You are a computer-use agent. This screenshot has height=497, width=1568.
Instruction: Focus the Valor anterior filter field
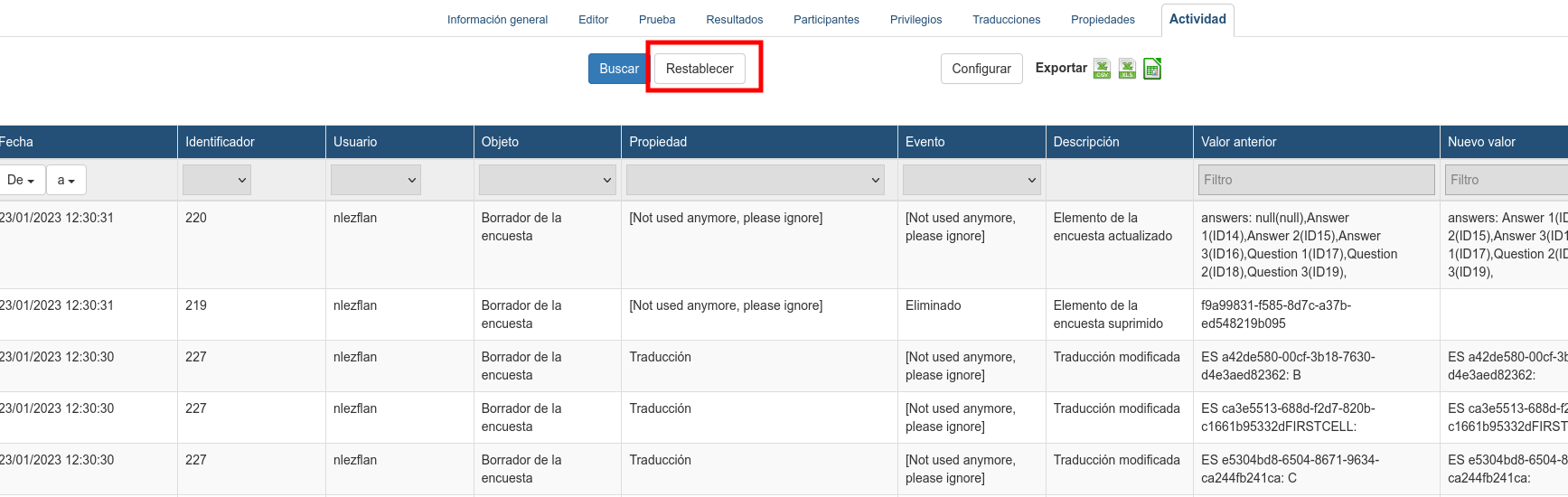(x=1316, y=180)
